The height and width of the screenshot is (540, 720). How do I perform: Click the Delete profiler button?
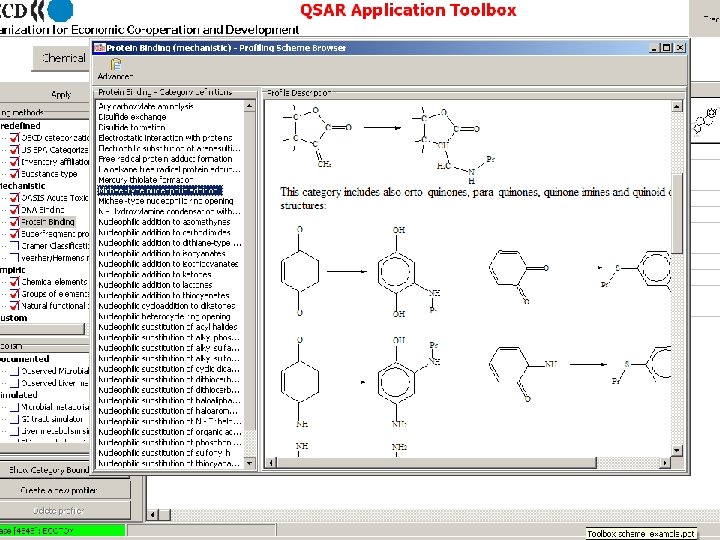point(59,511)
